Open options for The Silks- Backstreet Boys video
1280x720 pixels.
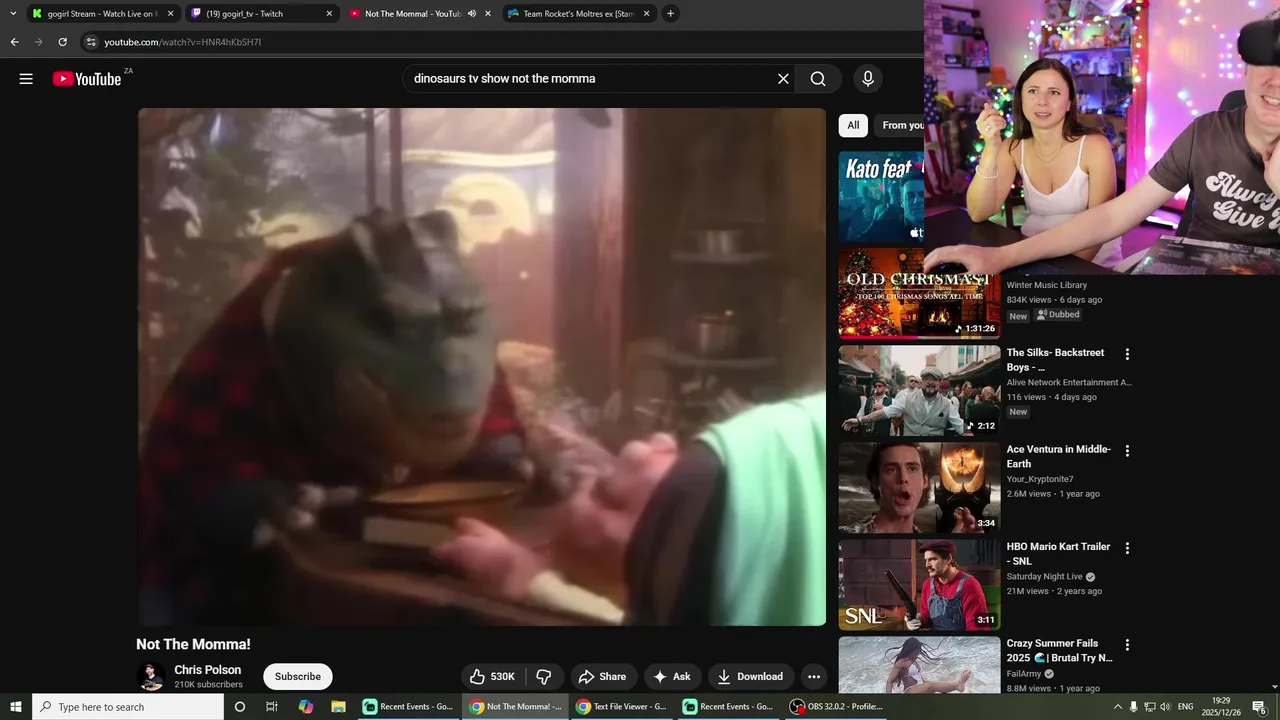click(x=1127, y=354)
